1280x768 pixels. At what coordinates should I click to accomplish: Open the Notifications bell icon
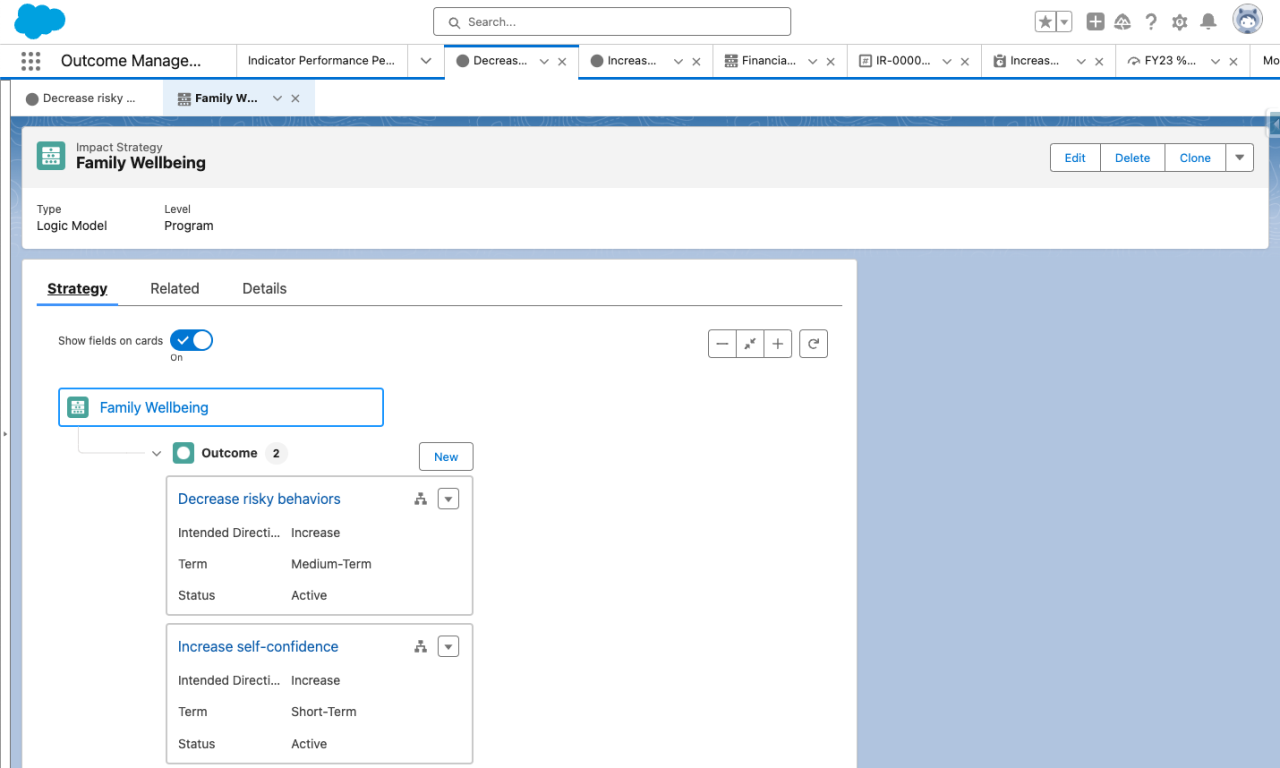[1208, 22]
